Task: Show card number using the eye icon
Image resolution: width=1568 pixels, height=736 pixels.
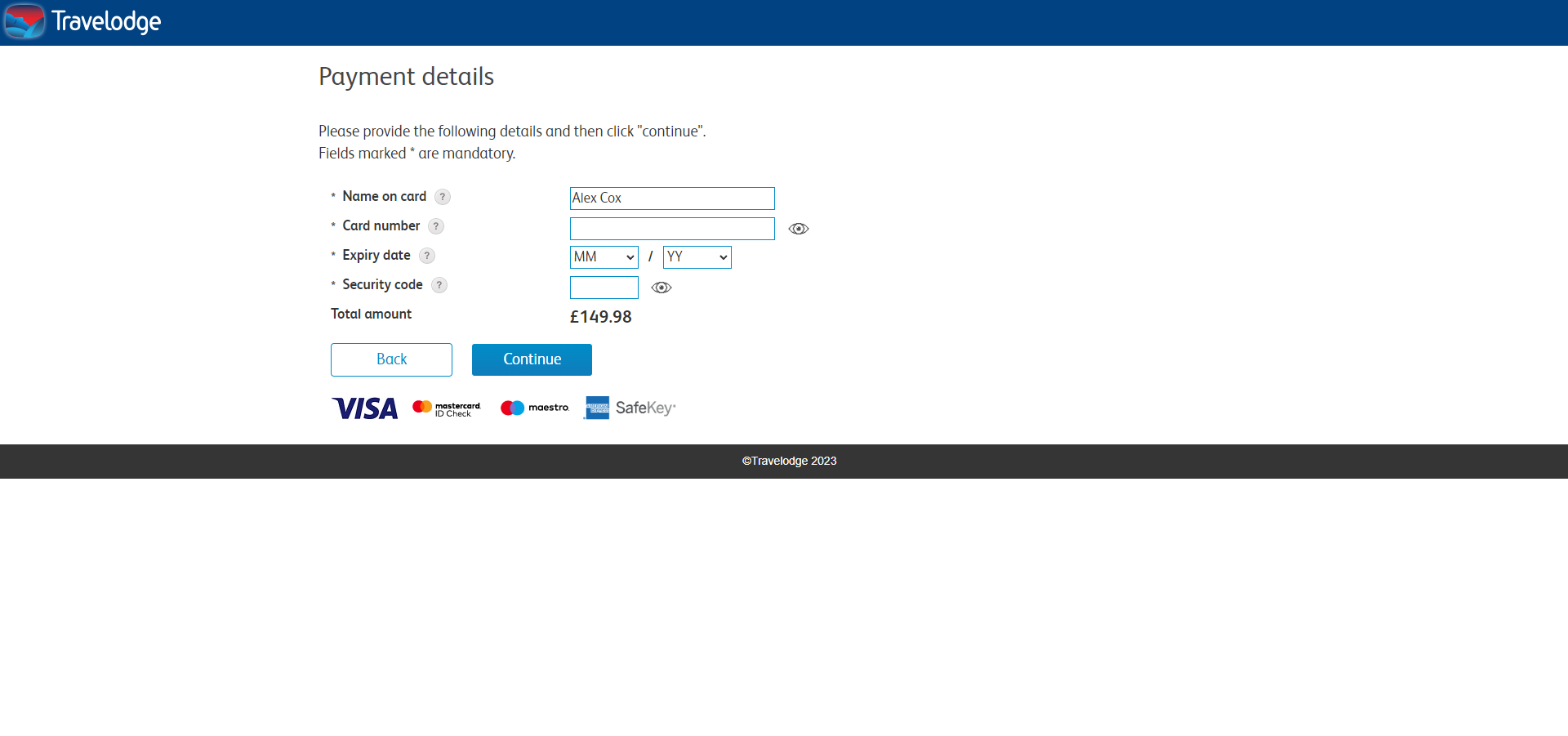Action: point(799,229)
